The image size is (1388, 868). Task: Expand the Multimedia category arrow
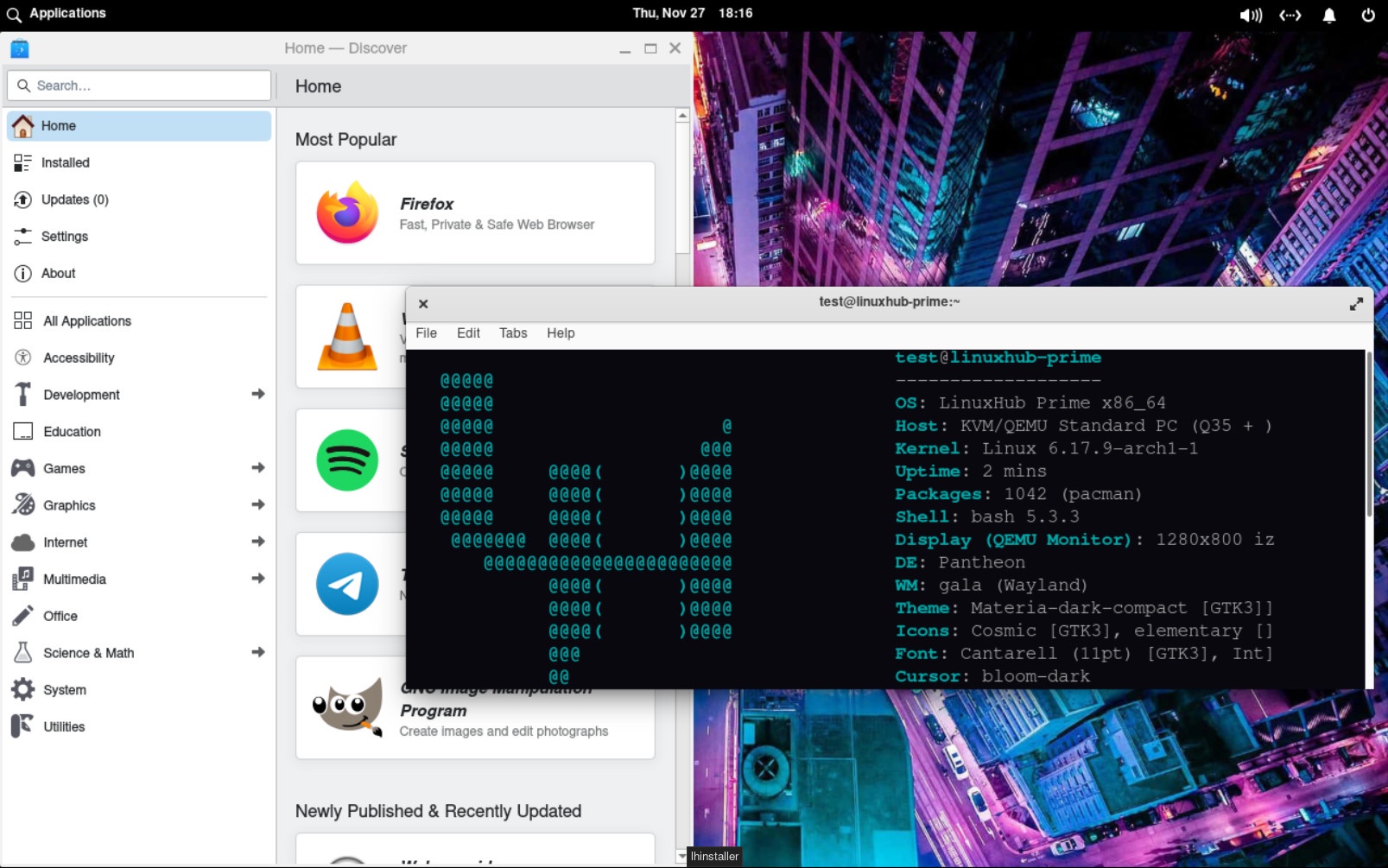[x=257, y=579]
